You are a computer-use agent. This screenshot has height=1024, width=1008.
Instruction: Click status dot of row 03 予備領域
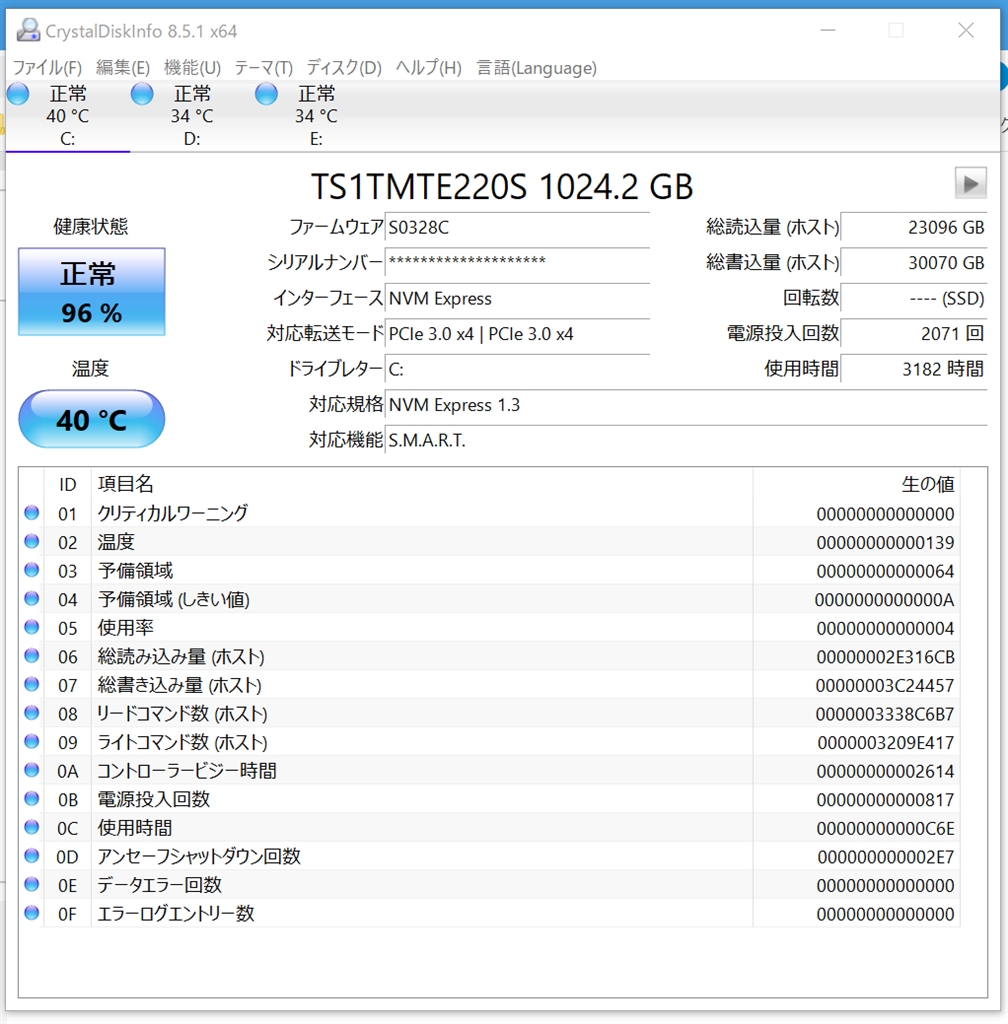[31, 570]
